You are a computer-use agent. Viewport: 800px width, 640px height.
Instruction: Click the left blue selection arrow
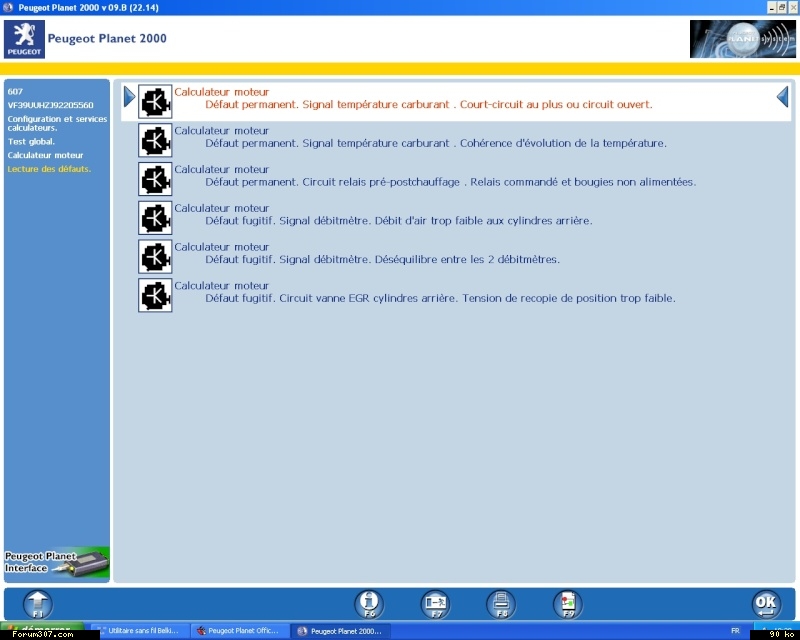(x=129, y=97)
